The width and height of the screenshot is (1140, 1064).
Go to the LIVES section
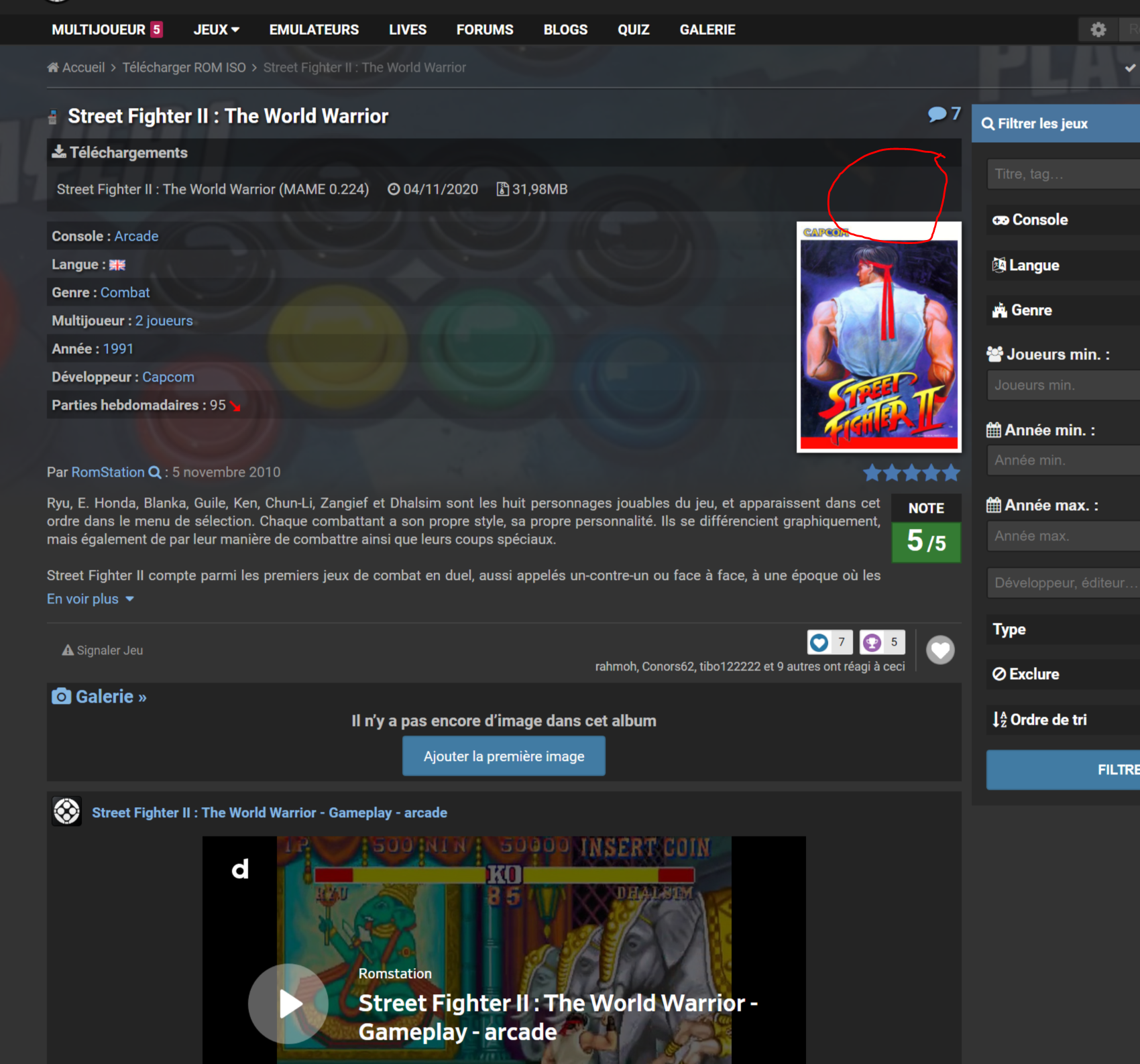tap(408, 29)
